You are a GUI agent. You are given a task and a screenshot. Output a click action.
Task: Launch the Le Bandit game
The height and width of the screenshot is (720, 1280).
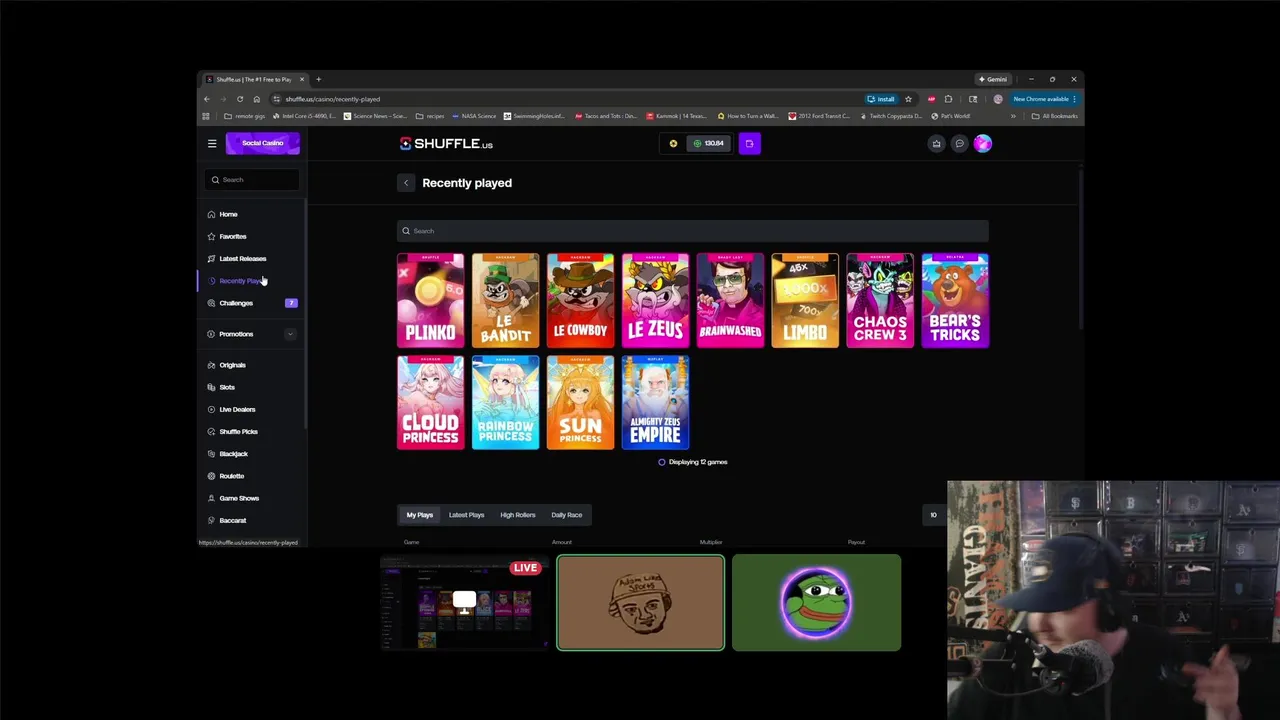(x=505, y=301)
